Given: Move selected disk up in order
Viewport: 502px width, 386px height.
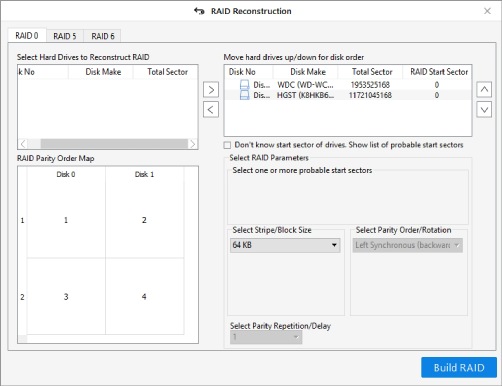Looking at the screenshot, I should click(484, 90).
